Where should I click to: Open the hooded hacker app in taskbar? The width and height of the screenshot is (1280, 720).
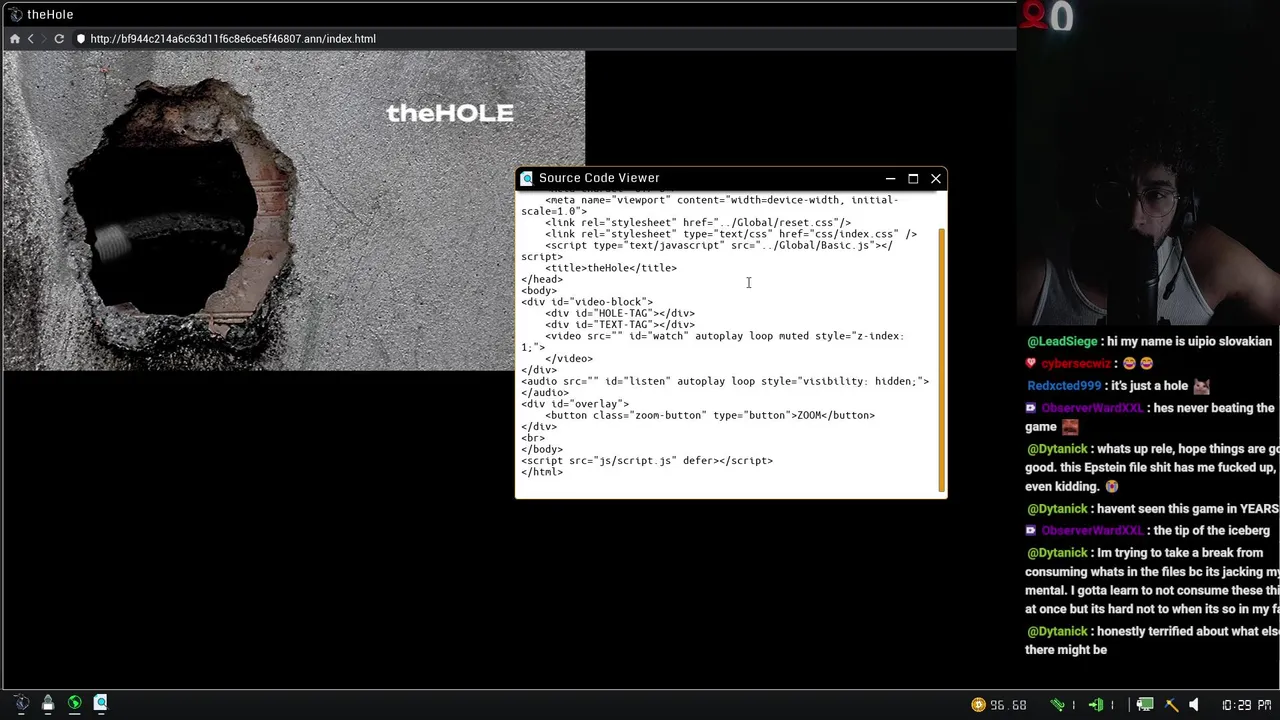[47, 704]
